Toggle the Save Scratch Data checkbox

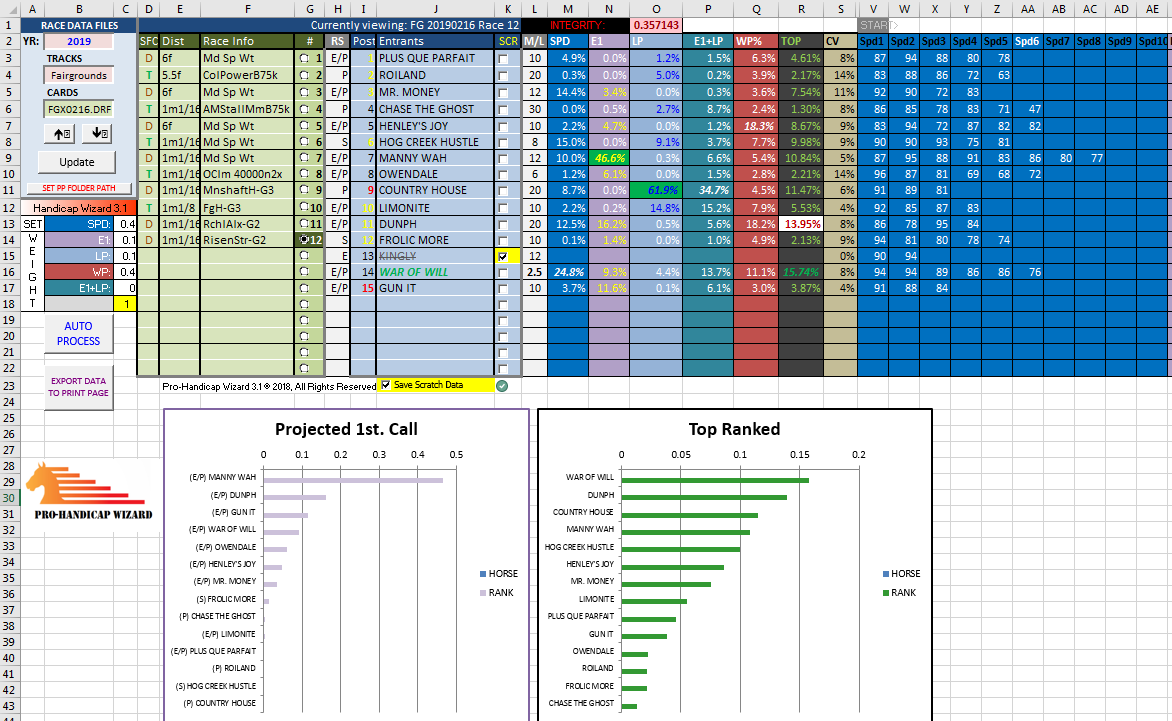(x=386, y=385)
